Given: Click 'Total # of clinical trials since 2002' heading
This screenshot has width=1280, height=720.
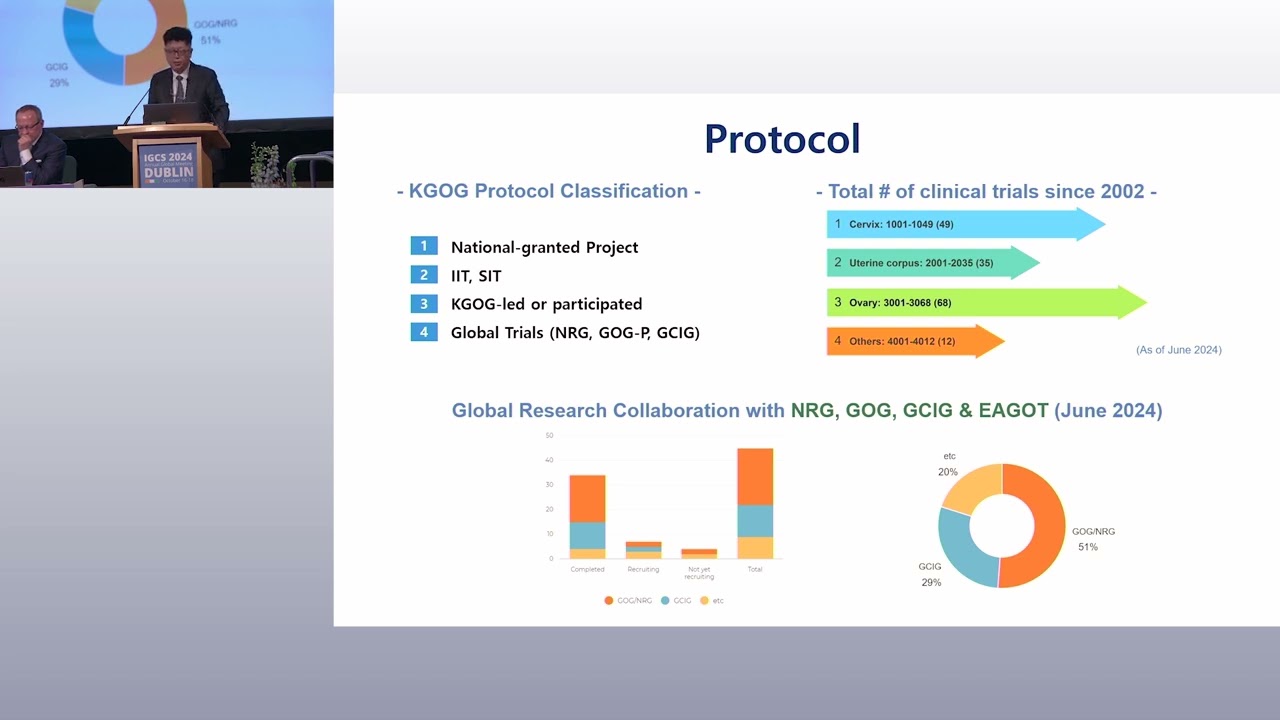Looking at the screenshot, I should (986, 191).
